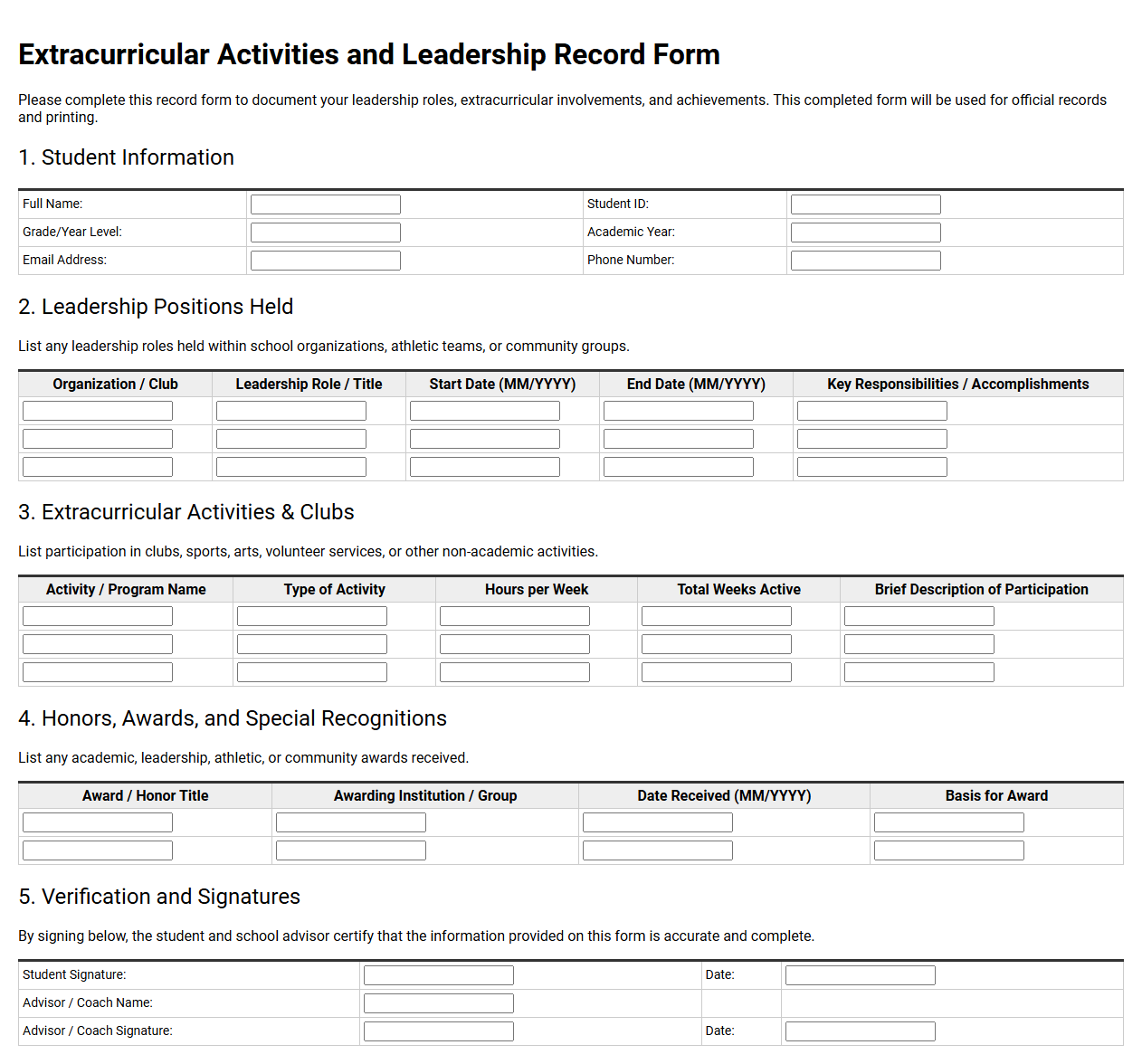1142x1064 pixels.
Task: Click 'Awarding Institution / Group' column header
Action: (x=425, y=796)
